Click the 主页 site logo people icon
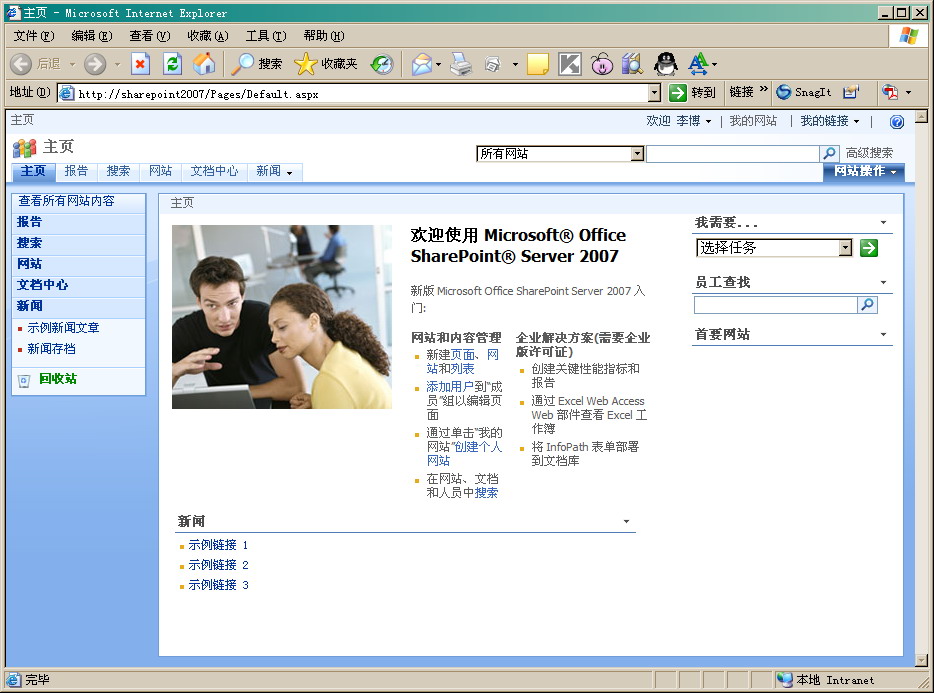 [24, 148]
